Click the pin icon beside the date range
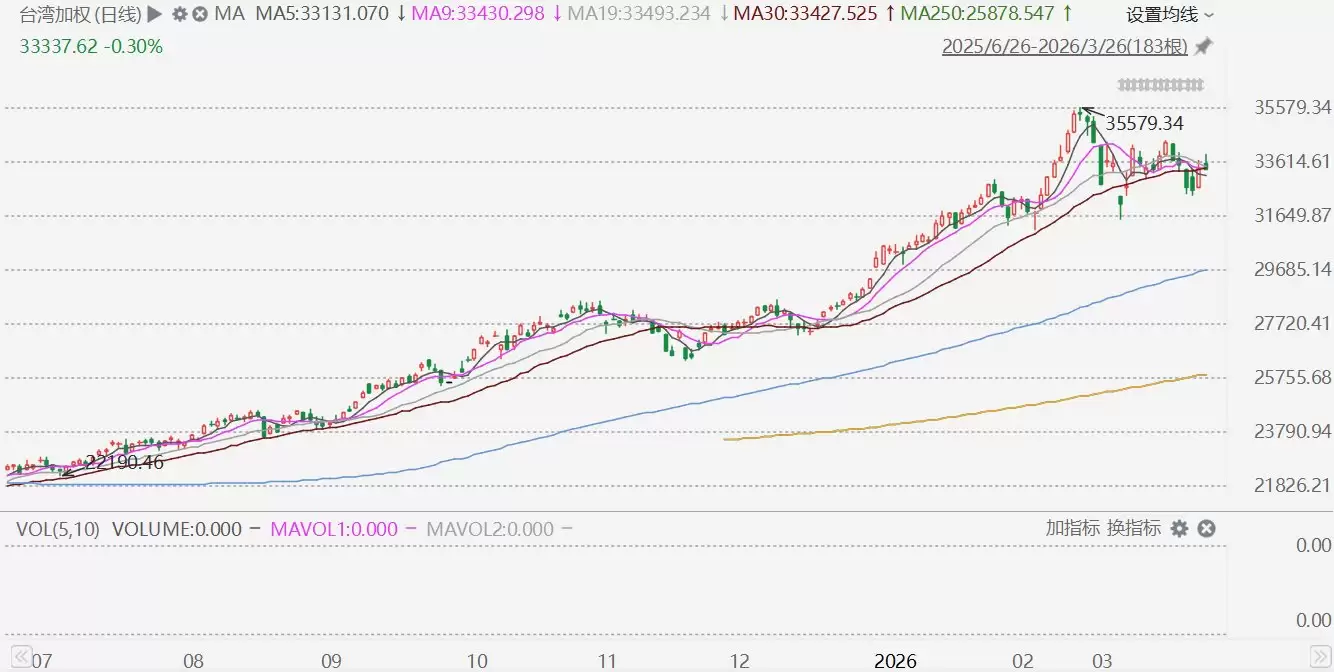Viewport: 1334px width, 672px height. pyautogui.click(x=1204, y=46)
